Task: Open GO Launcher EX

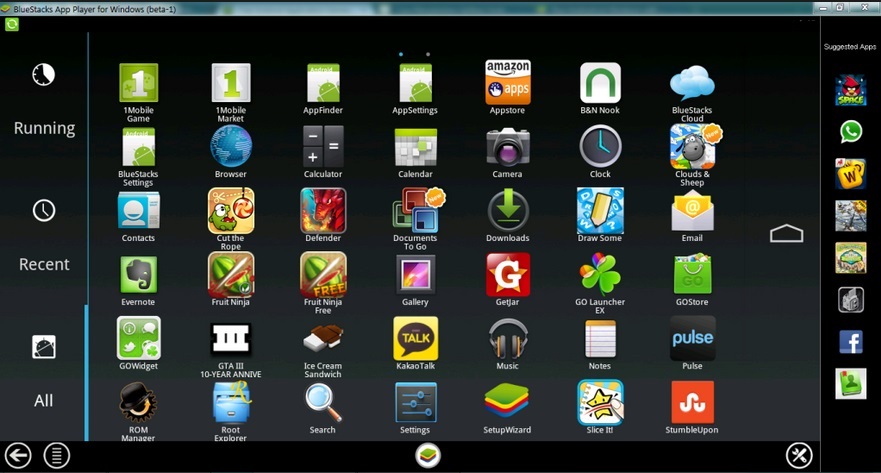Action: (x=600, y=275)
